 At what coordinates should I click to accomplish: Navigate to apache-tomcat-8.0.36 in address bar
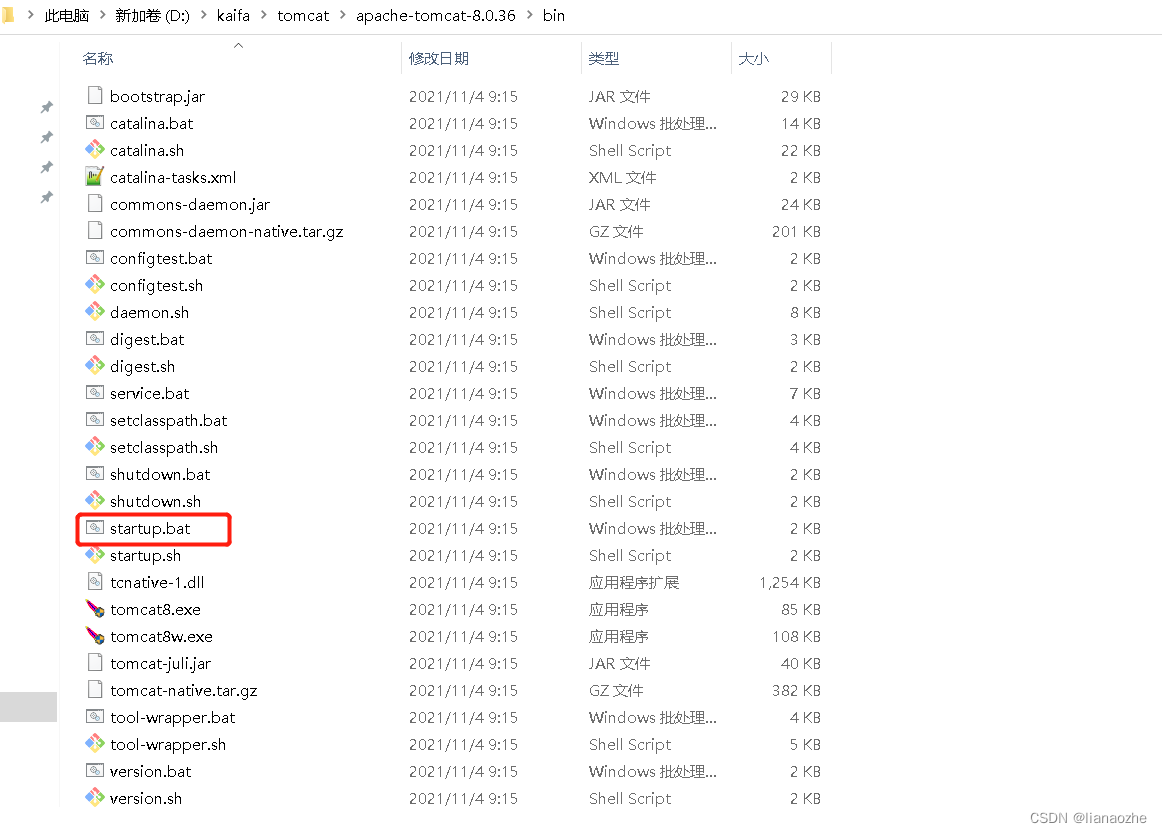click(436, 16)
